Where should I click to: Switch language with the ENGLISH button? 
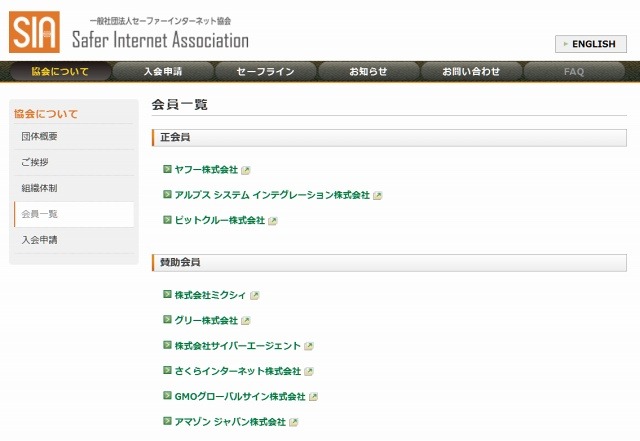click(x=591, y=44)
